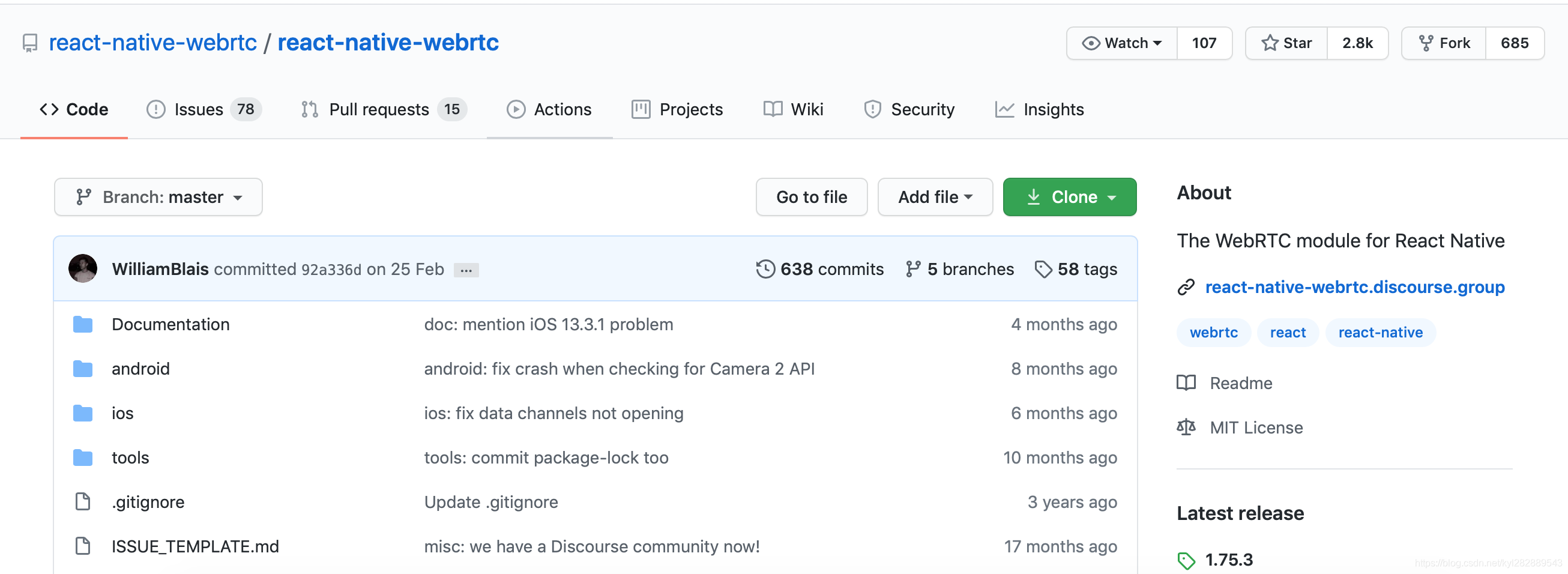Click the .gitignore file icon
Screen dimensions: 1568x574
tap(83, 502)
